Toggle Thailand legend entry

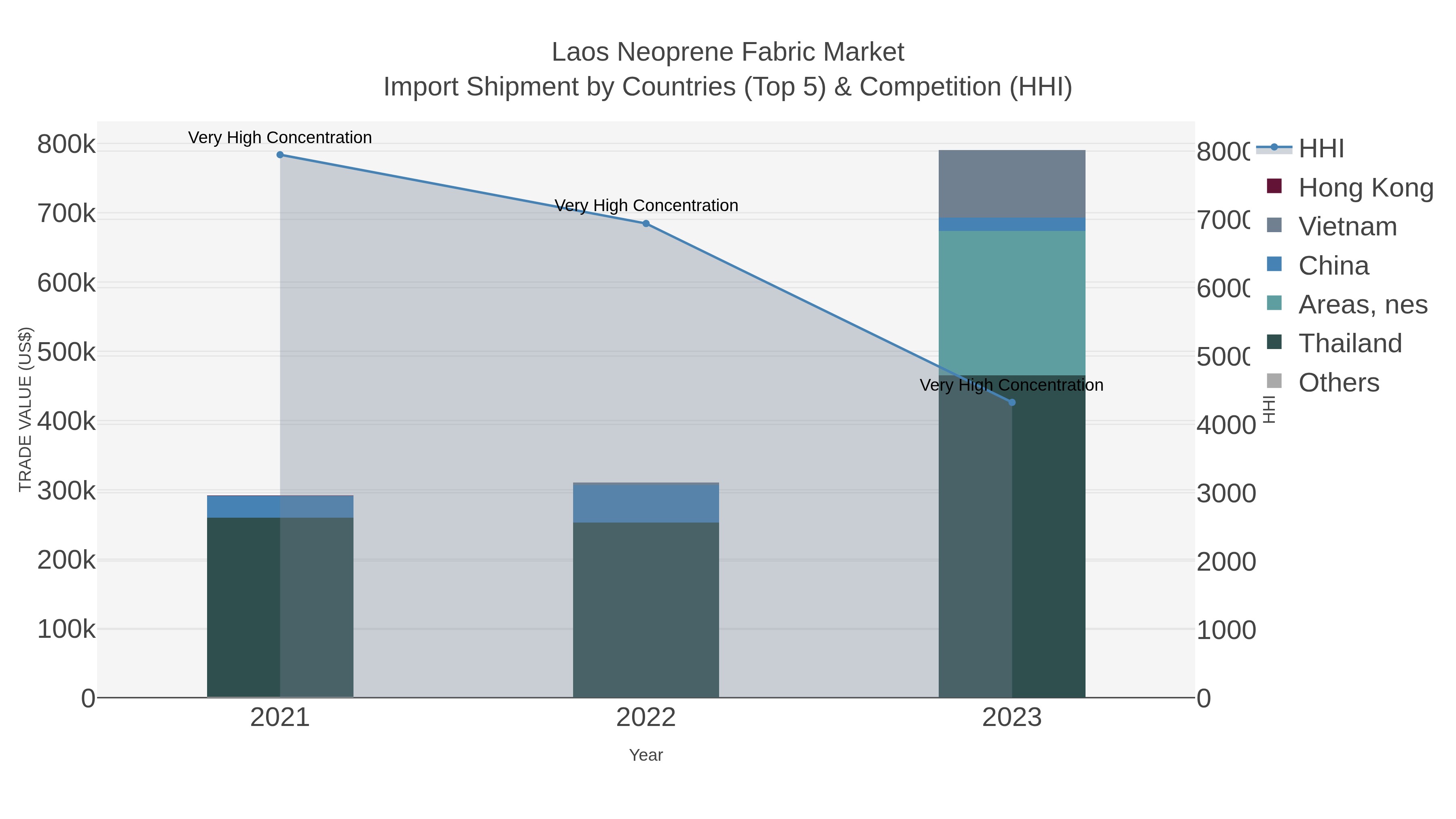[1334, 343]
